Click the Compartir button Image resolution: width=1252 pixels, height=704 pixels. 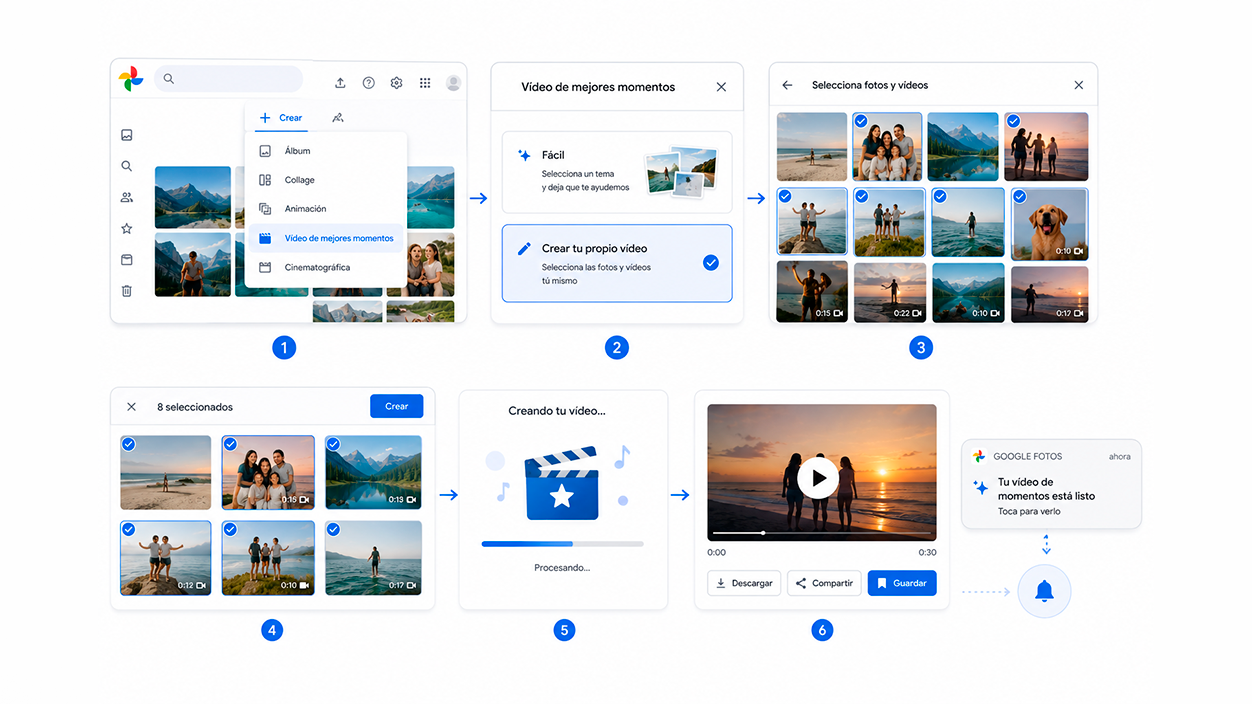pyautogui.click(x=824, y=583)
